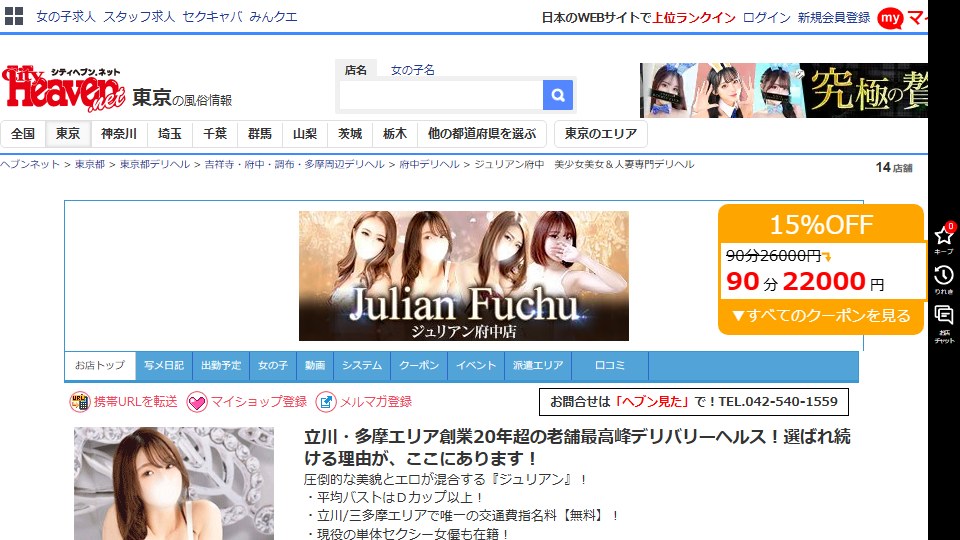Open イベント shop tab
The width and height of the screenshot is (960, 540).
(x=476, y=366)
